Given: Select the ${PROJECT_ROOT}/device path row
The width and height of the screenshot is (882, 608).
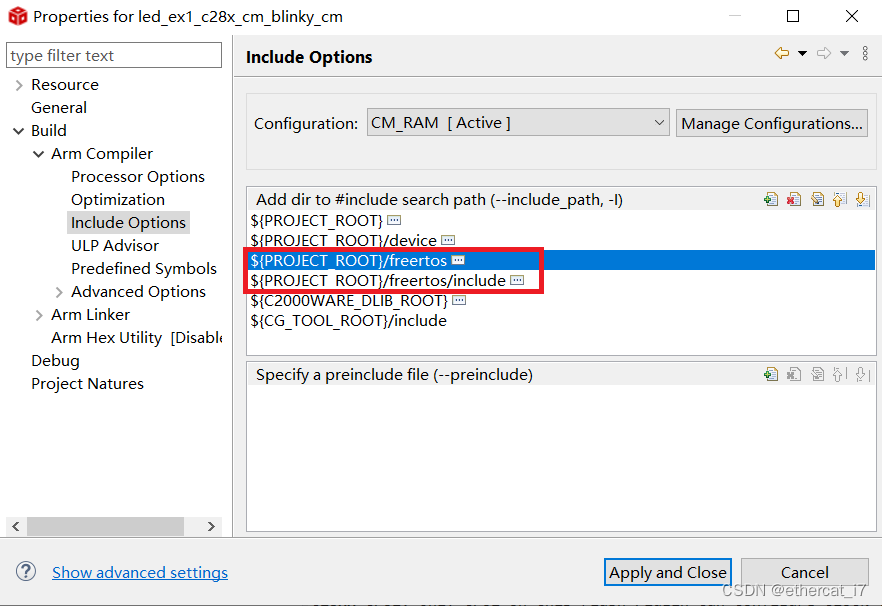Looking at the screenshot, I should click(x=561, y=240).
